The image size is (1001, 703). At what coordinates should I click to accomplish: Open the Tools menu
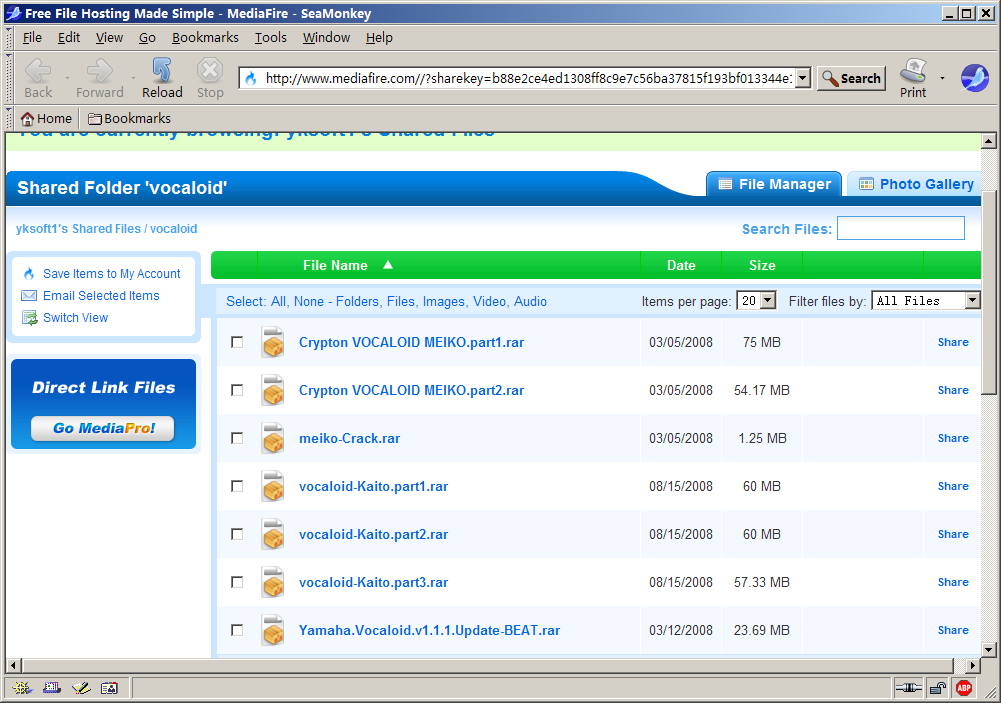coord(271,38)
